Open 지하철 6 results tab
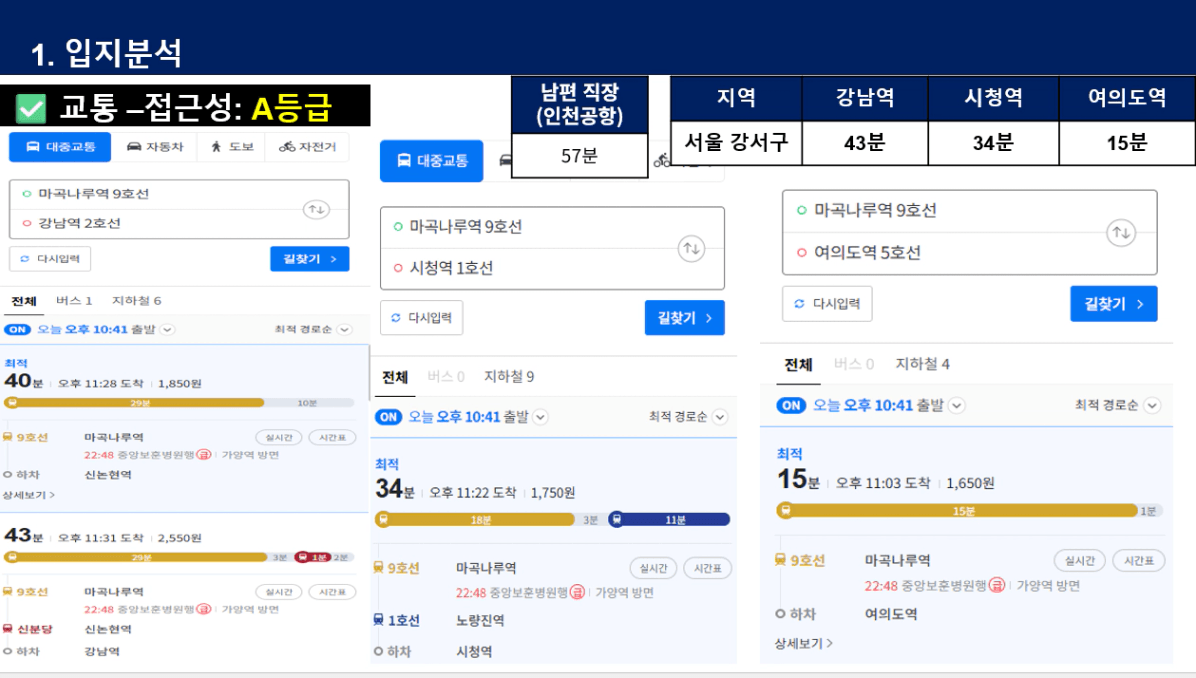This screenshot has height=678, width=1196. pos(137,300)
